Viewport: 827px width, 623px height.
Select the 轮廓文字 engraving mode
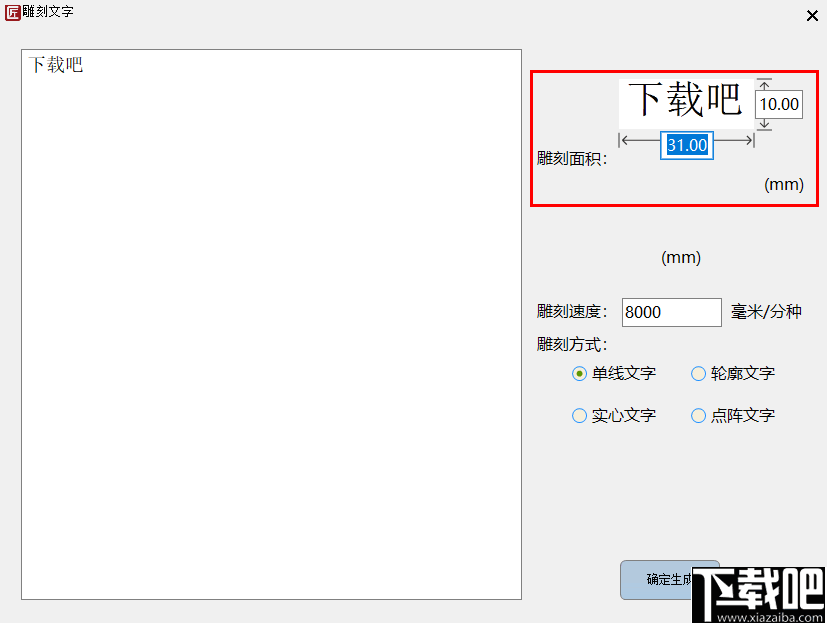click(x=698, y=373)
